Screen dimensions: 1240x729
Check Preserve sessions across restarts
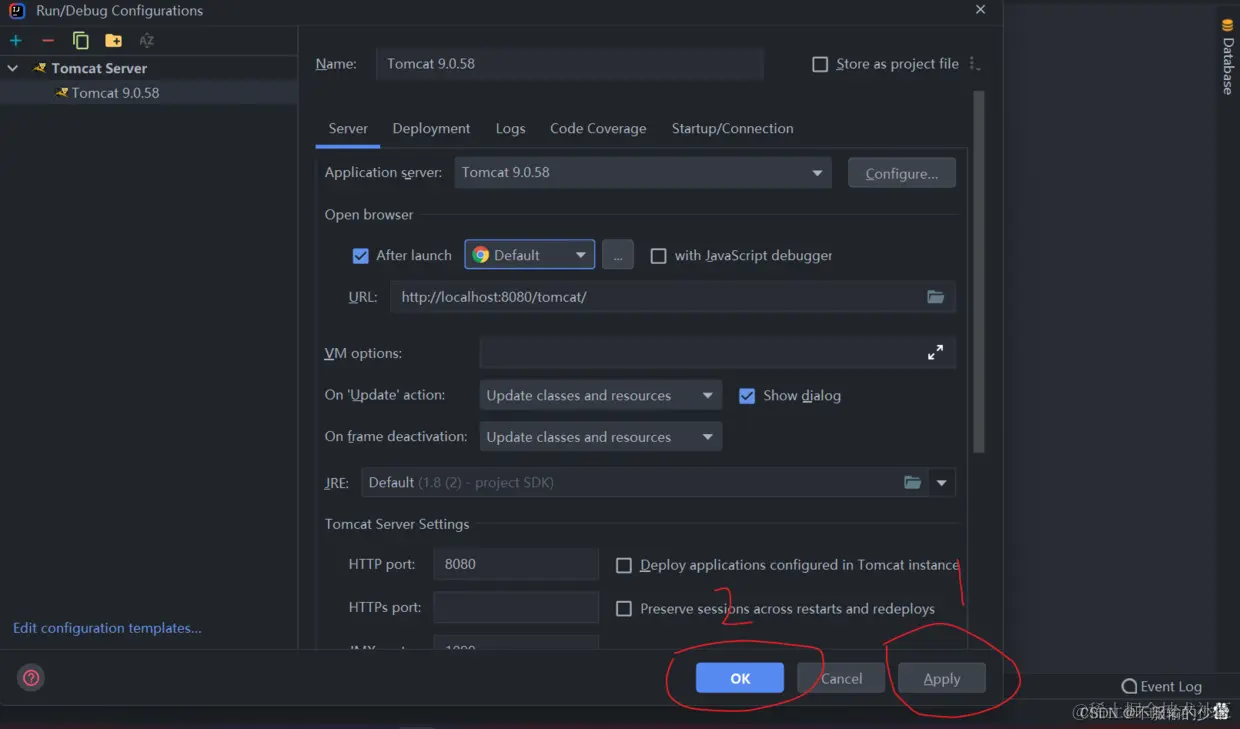point(624,609)
